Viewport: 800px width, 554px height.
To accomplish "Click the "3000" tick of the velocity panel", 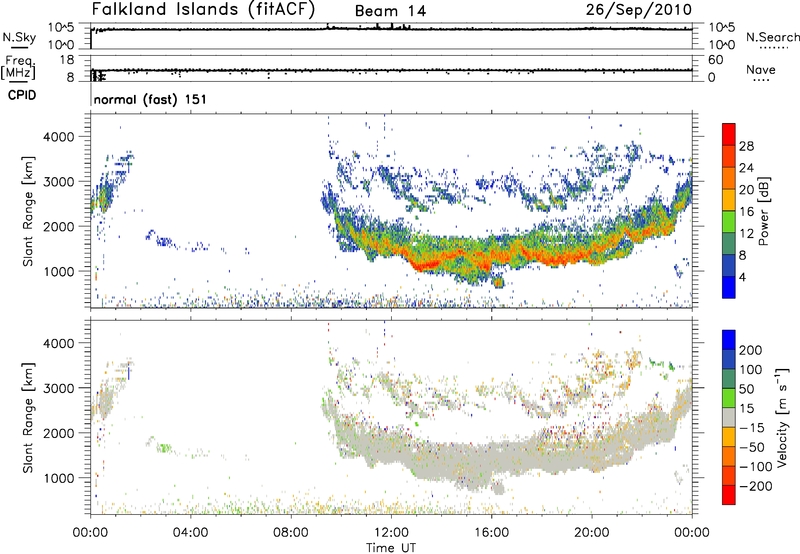I will click(x=58, y=388).
